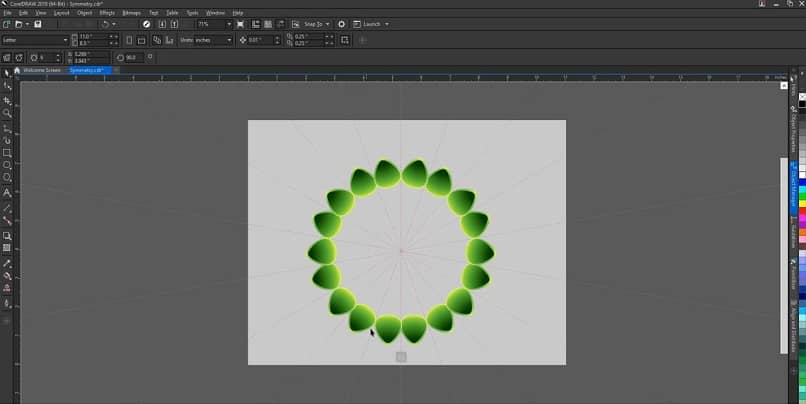Open the Effects menu

[x=107, y=13]
